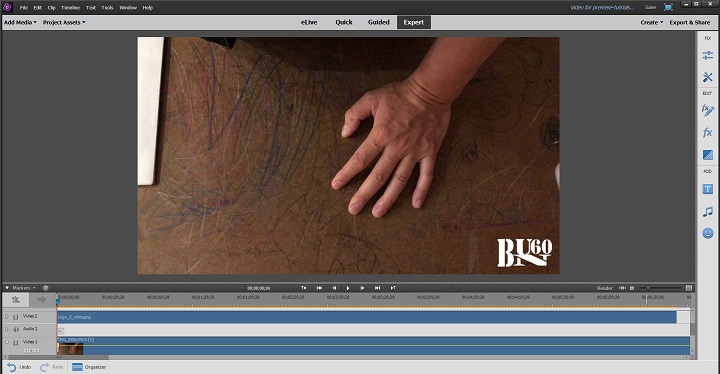
Task: Open the File menu
Action: [23, 8]
